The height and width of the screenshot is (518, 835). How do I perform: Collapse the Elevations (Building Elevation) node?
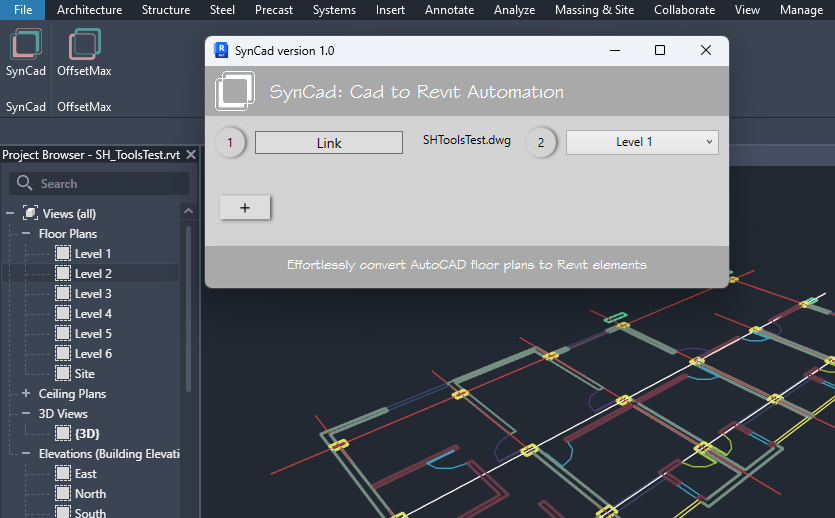click(26, 453)
